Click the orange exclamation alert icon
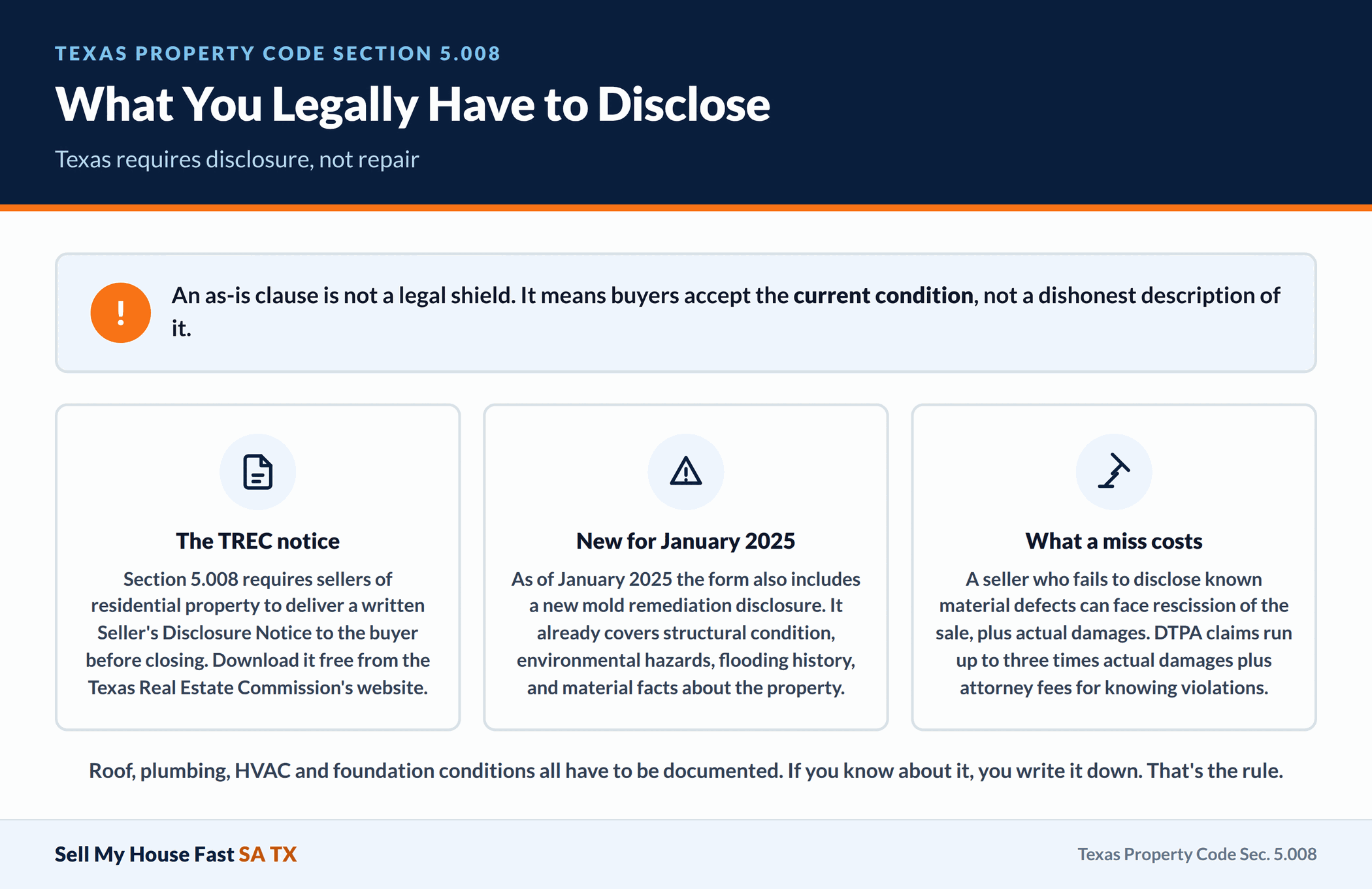 (121, 313)
